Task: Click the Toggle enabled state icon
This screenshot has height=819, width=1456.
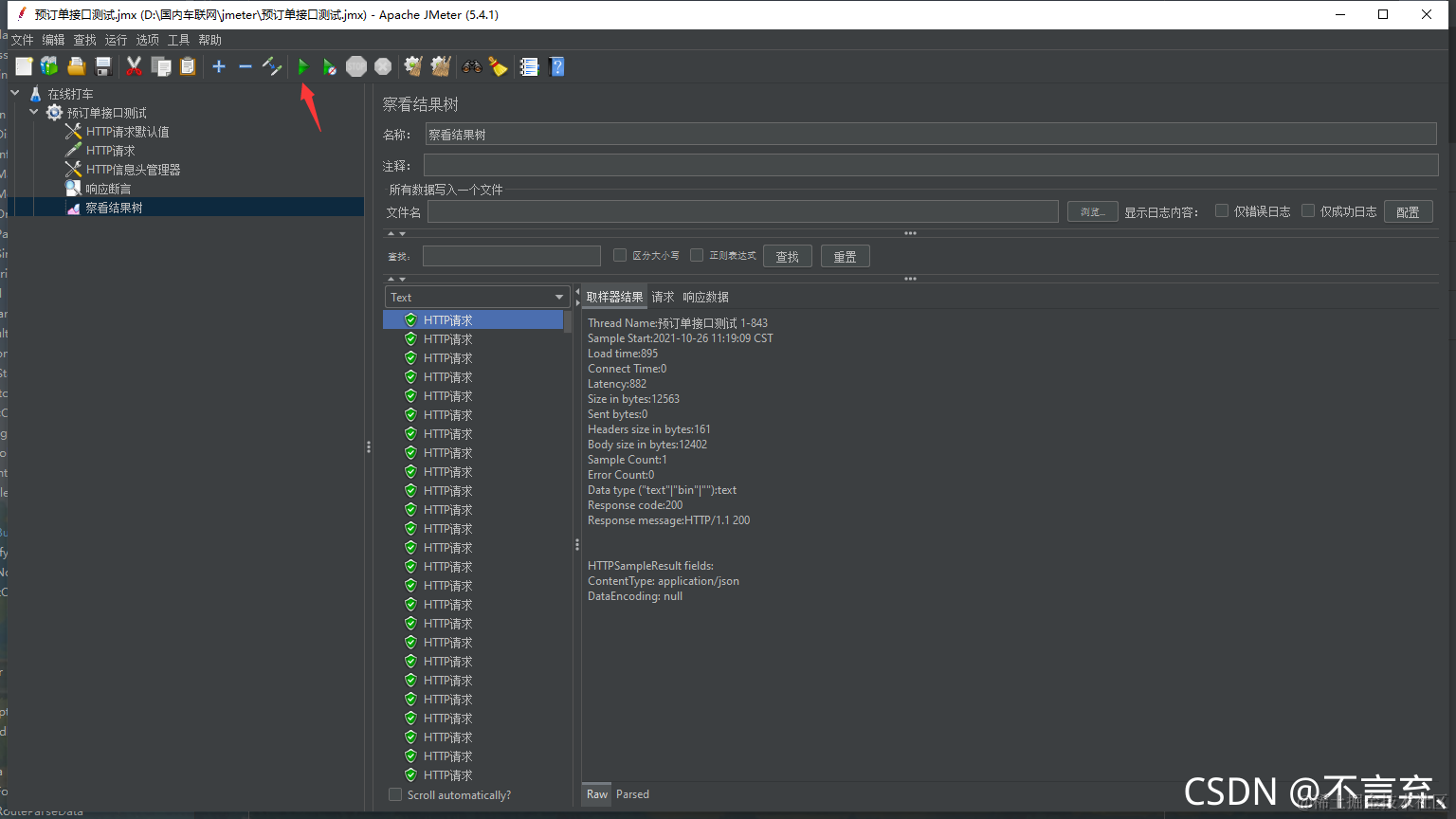Action: tap(272, 66)
